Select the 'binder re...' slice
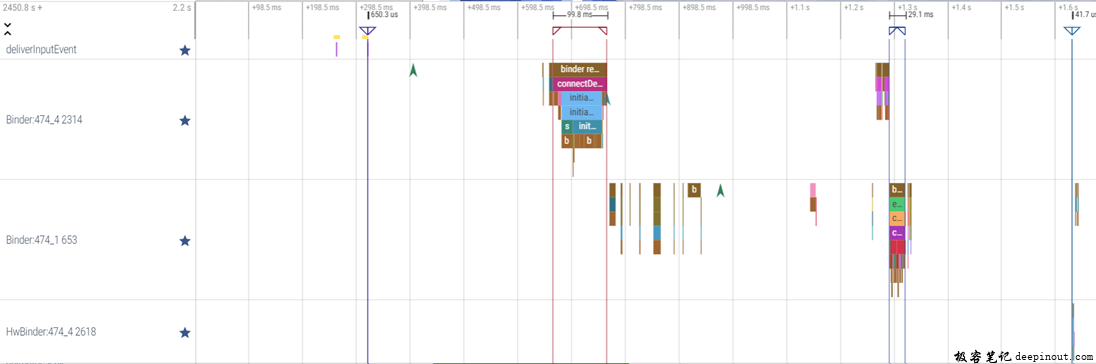 pos(578,69)
